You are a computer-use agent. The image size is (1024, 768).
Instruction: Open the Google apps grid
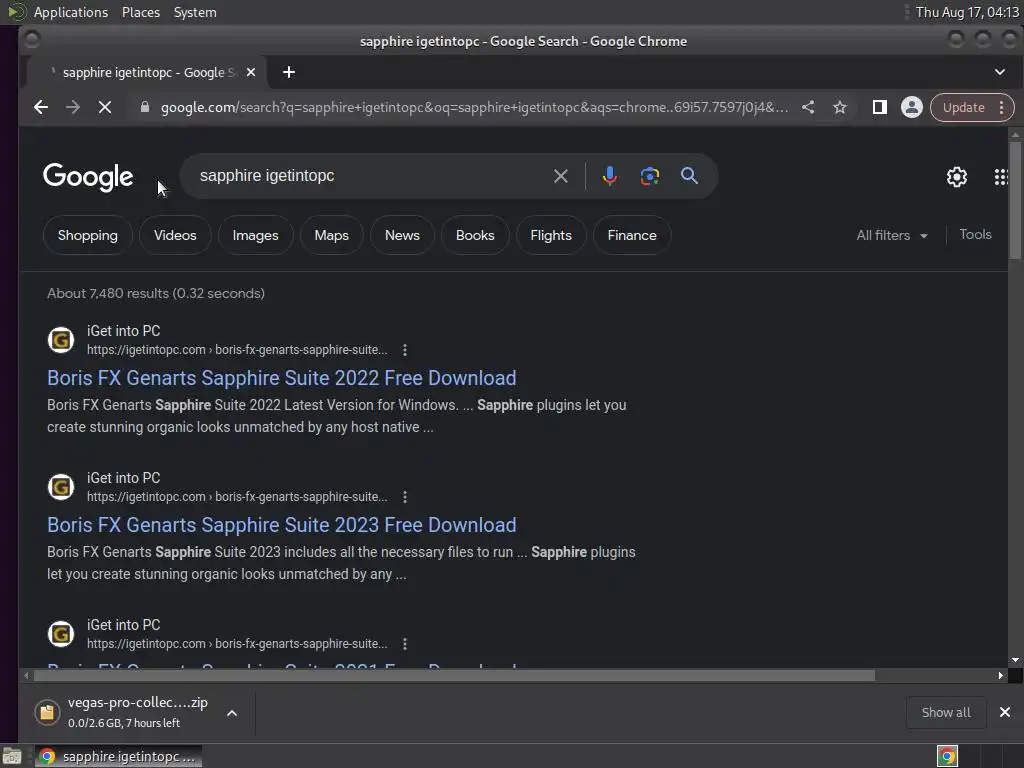point(1000,177)
